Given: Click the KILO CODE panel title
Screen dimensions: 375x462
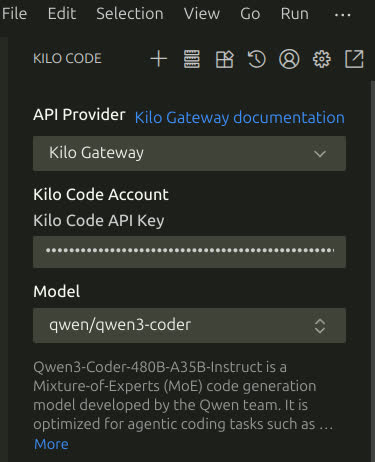Looking at the screenshot, I should [67, 59].
